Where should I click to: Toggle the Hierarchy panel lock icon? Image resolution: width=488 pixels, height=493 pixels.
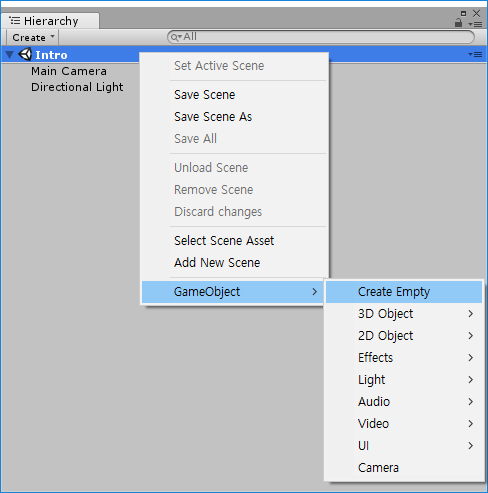(459, 23)
